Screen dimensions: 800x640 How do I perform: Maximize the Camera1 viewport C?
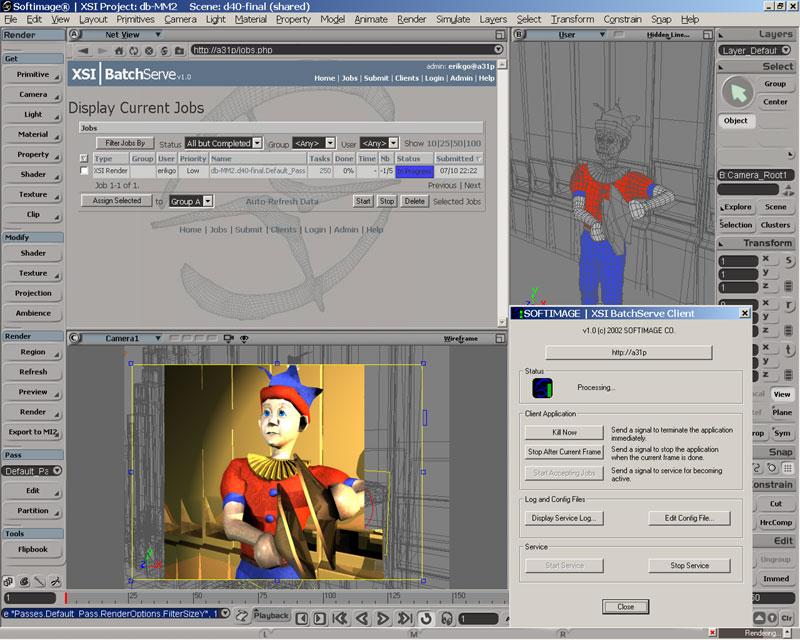tap(500, 338)
